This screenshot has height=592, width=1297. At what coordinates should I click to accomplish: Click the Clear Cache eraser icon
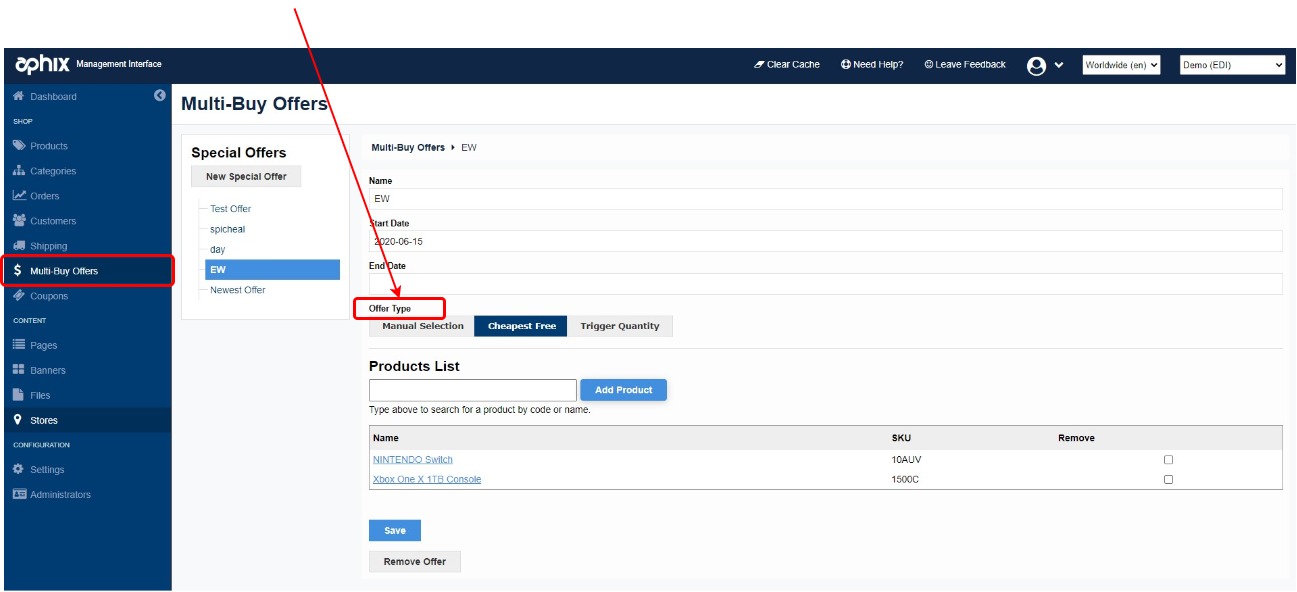click(x=759, y=65)
